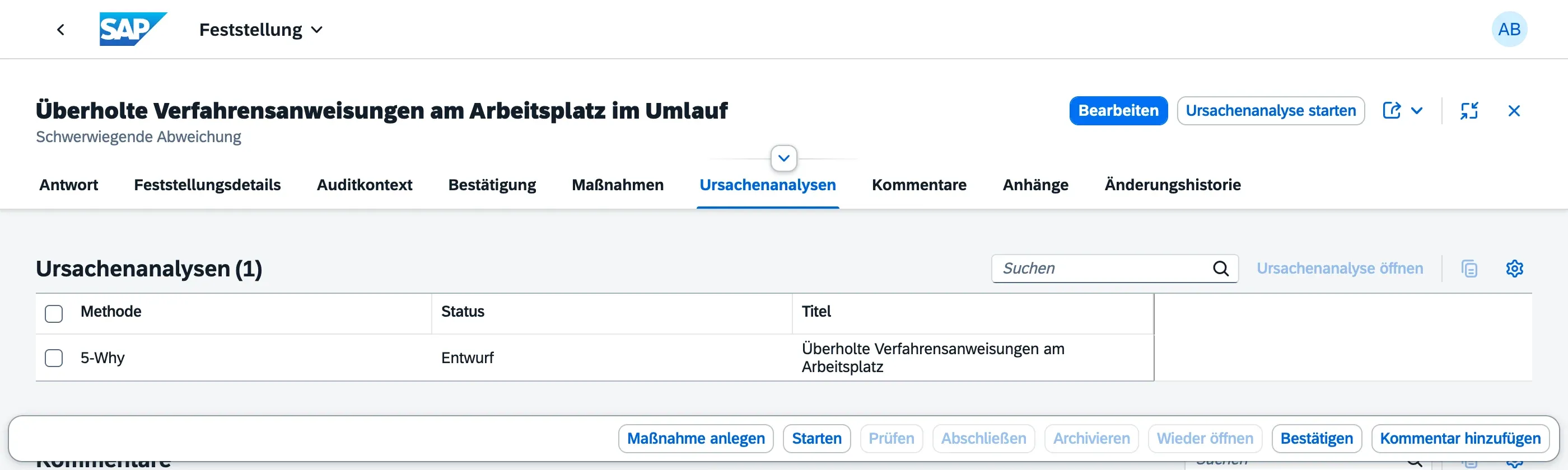
Task: Switch to the Feststellungsdetails tab
Action: (207, 185)
